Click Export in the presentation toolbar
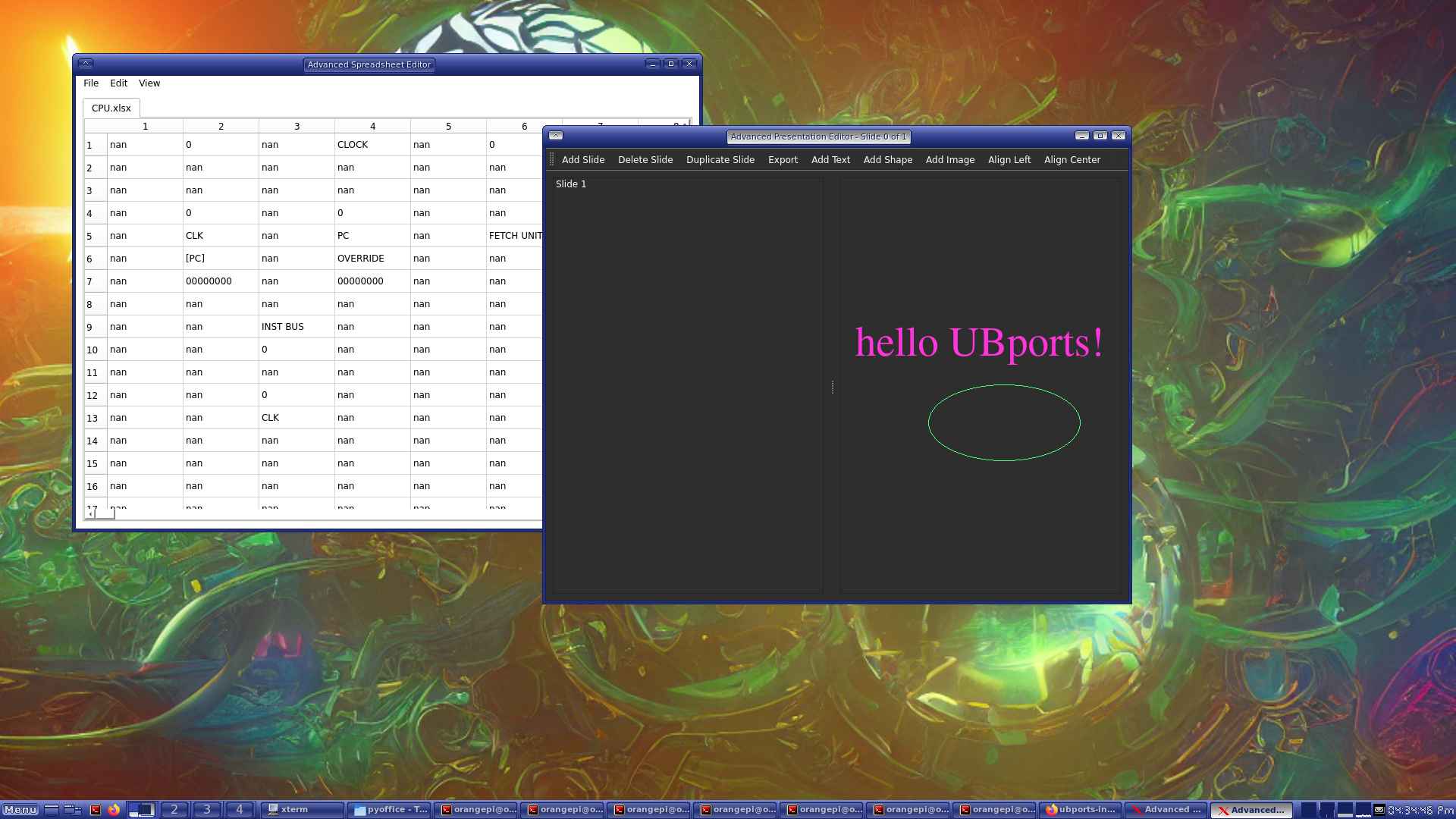 783,160
